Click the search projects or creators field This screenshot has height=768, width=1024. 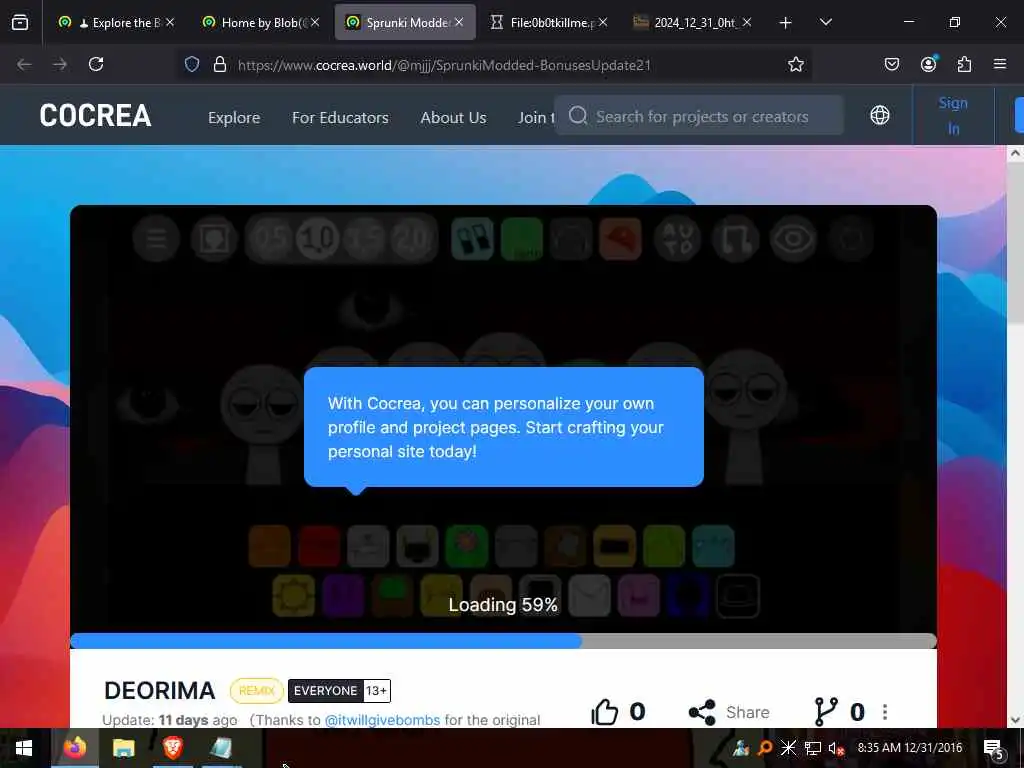[699, 116]
